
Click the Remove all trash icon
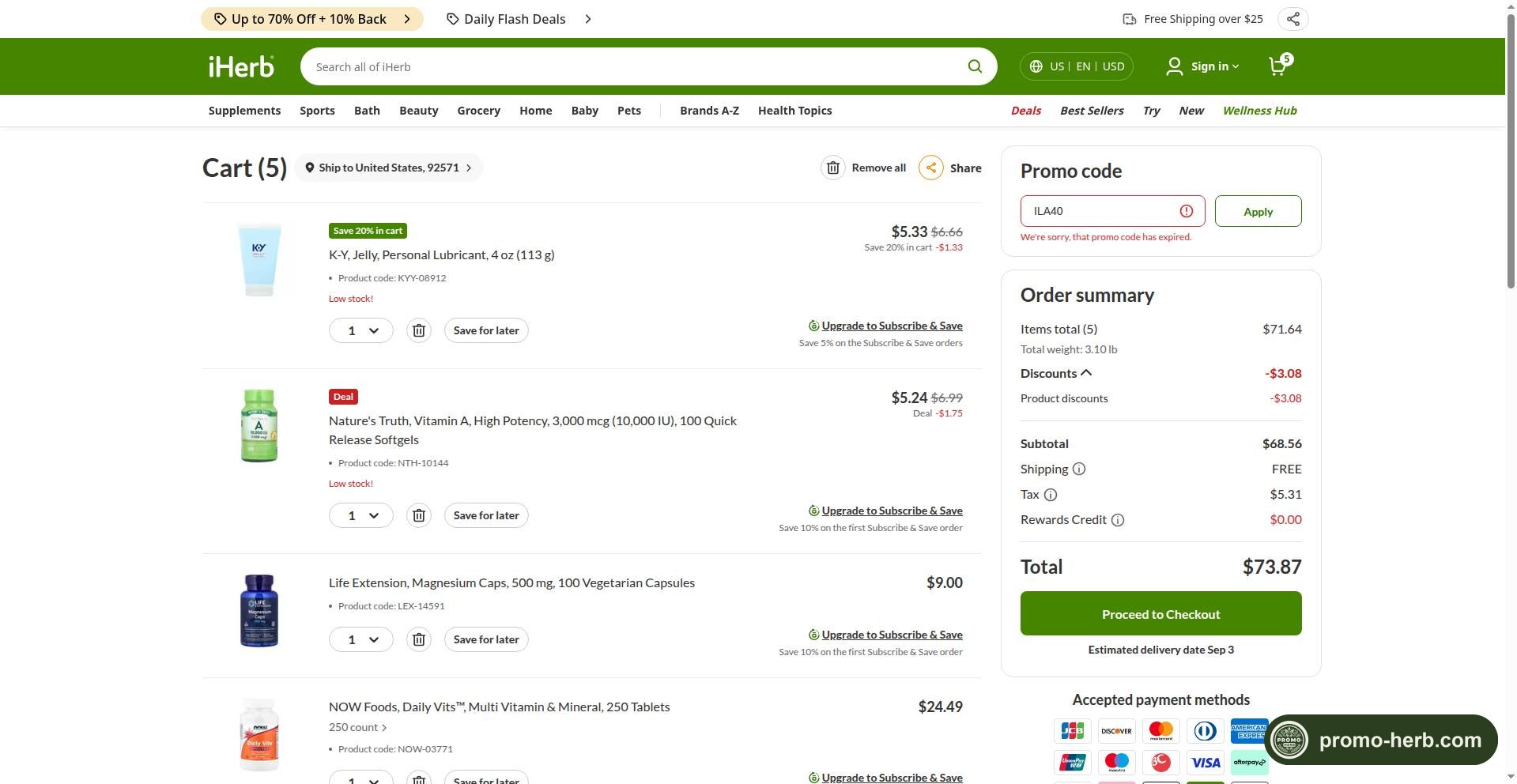point(832,168)
